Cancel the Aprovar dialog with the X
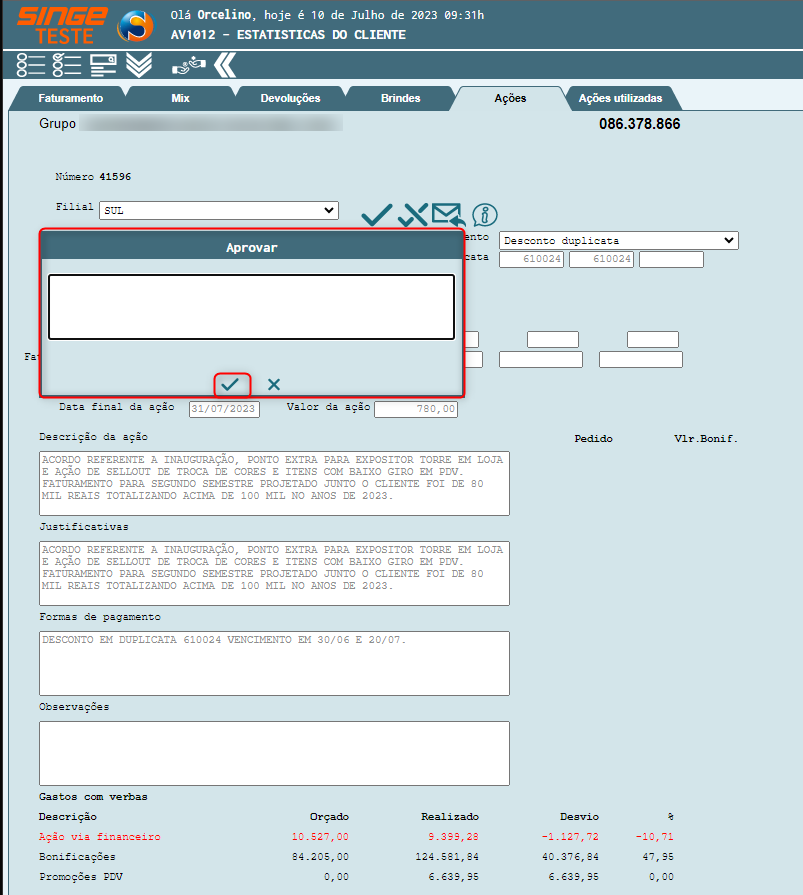Screen dimensions: 803x895 tap(274, 384)
